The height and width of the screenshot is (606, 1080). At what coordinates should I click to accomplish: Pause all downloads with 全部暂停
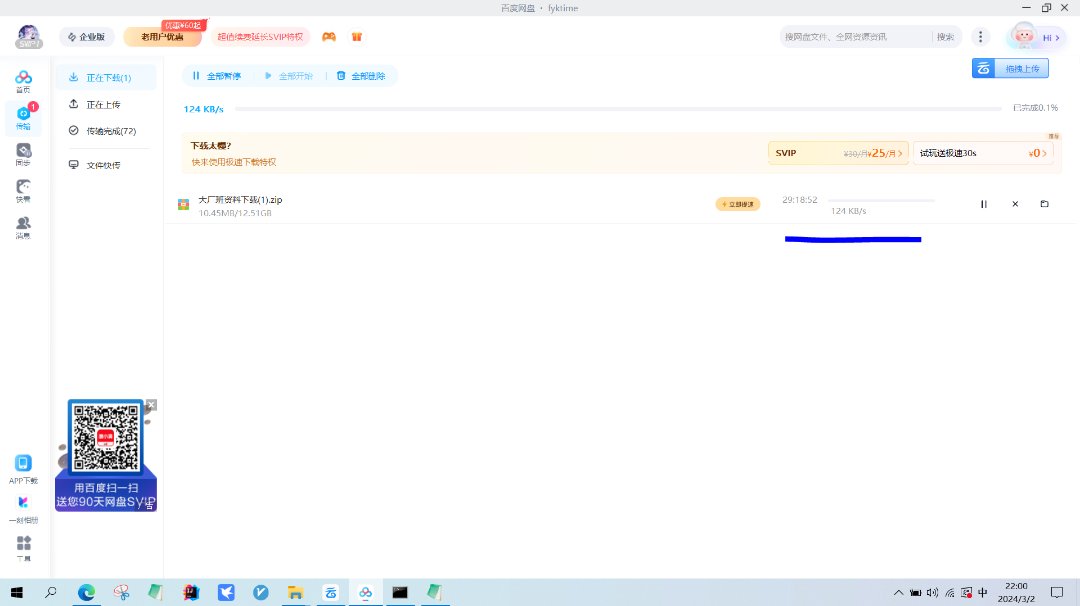click(217, 76)
